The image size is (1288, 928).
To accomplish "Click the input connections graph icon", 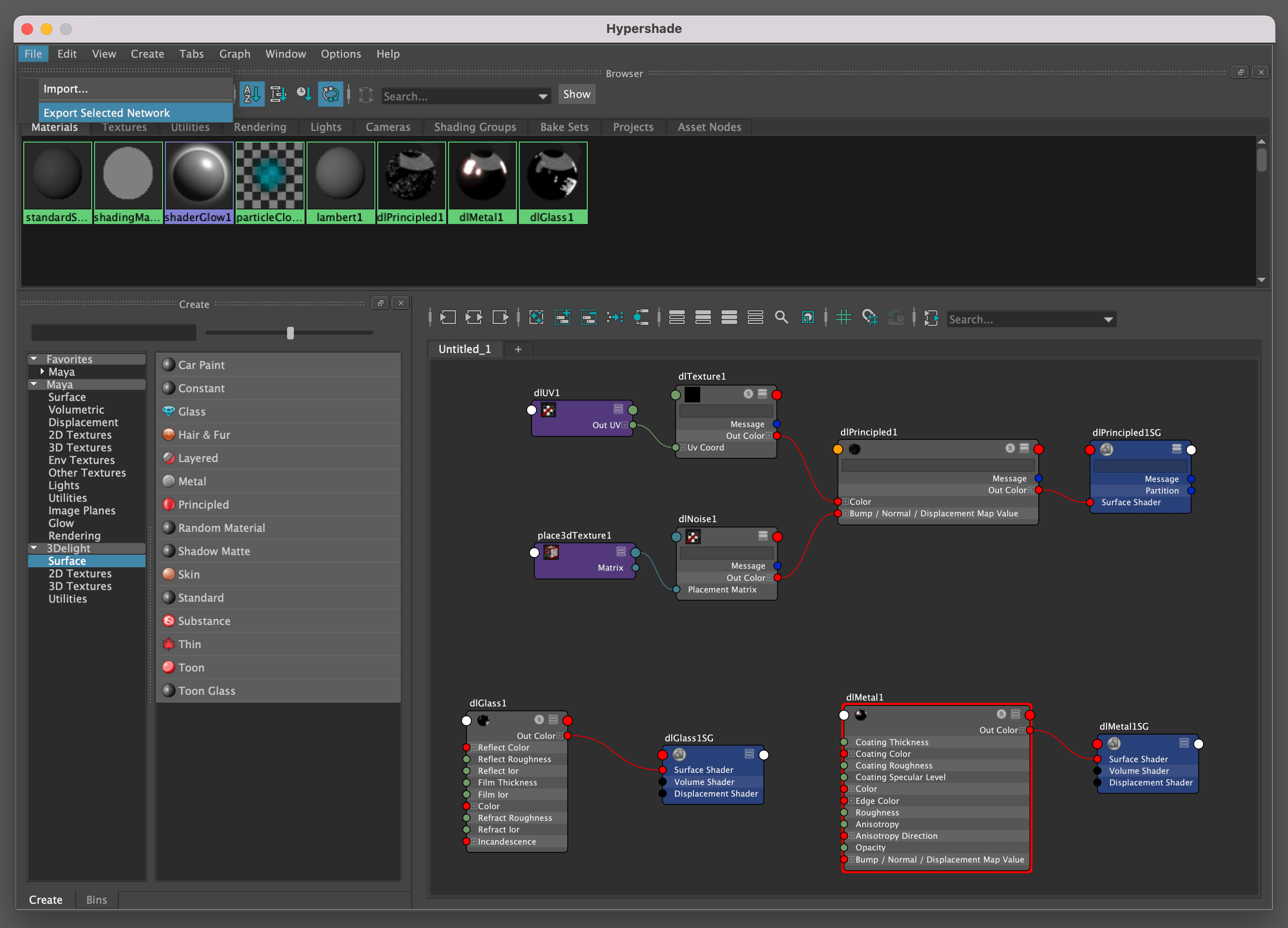I will (x=448, y=318).
